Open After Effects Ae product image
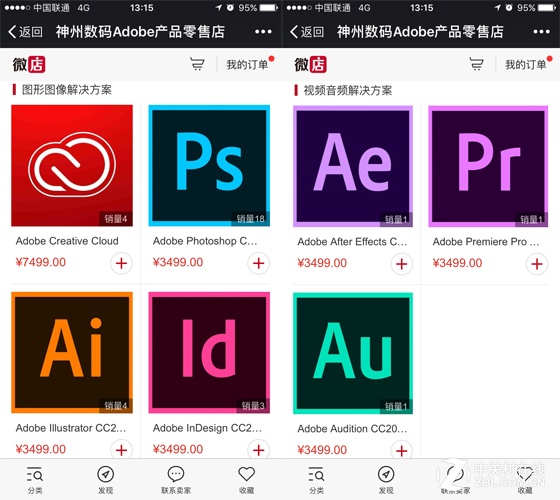560x500 pixels. coord(353,166)
